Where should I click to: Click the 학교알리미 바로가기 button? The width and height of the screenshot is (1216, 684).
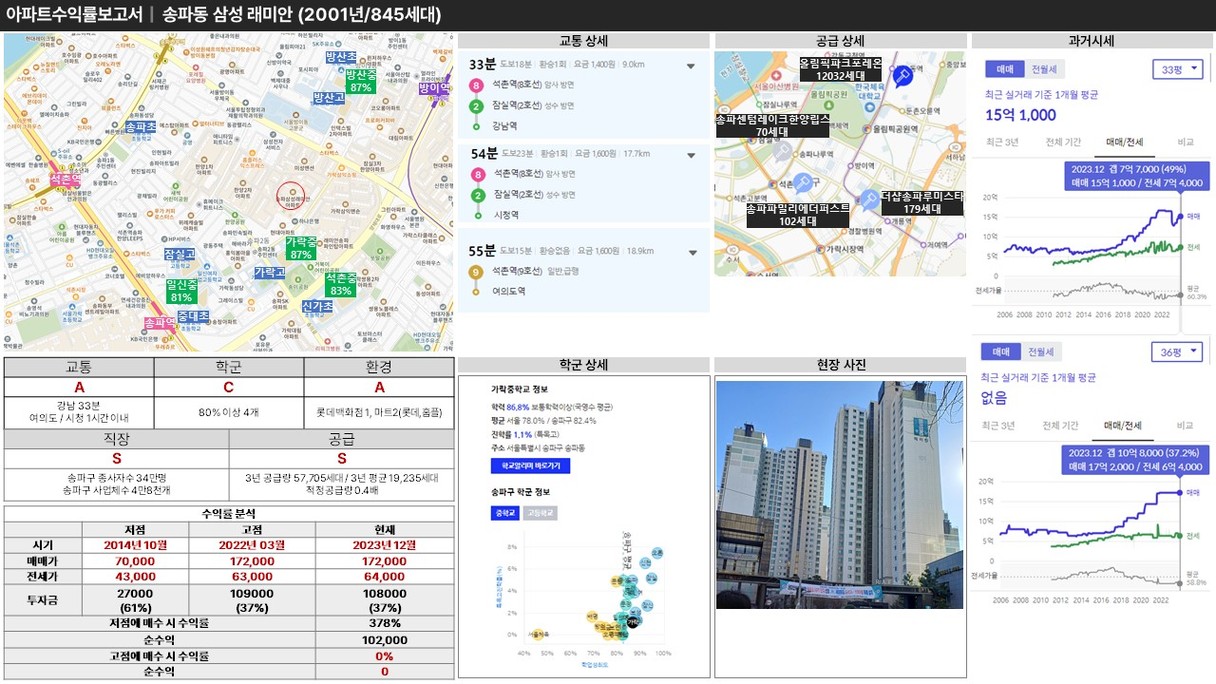click(530, 466)
